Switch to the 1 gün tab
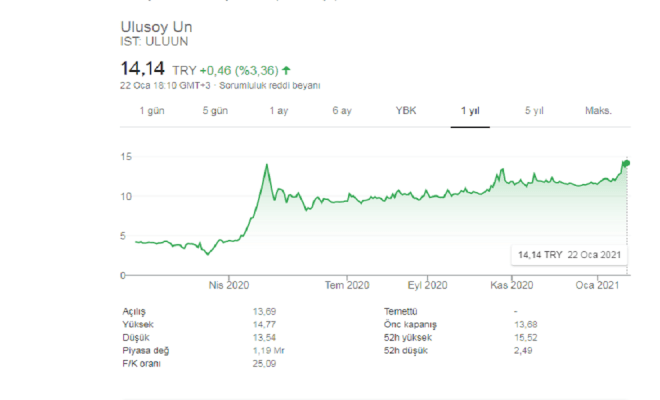Screen dimensions: 660x400 coord(153,110)
